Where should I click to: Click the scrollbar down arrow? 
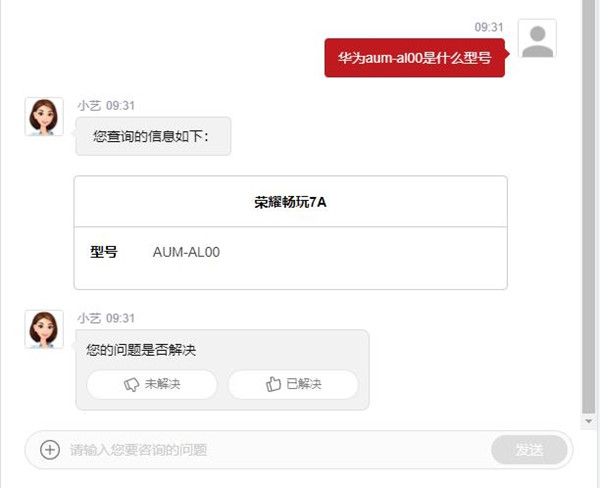tap(589, 421)
